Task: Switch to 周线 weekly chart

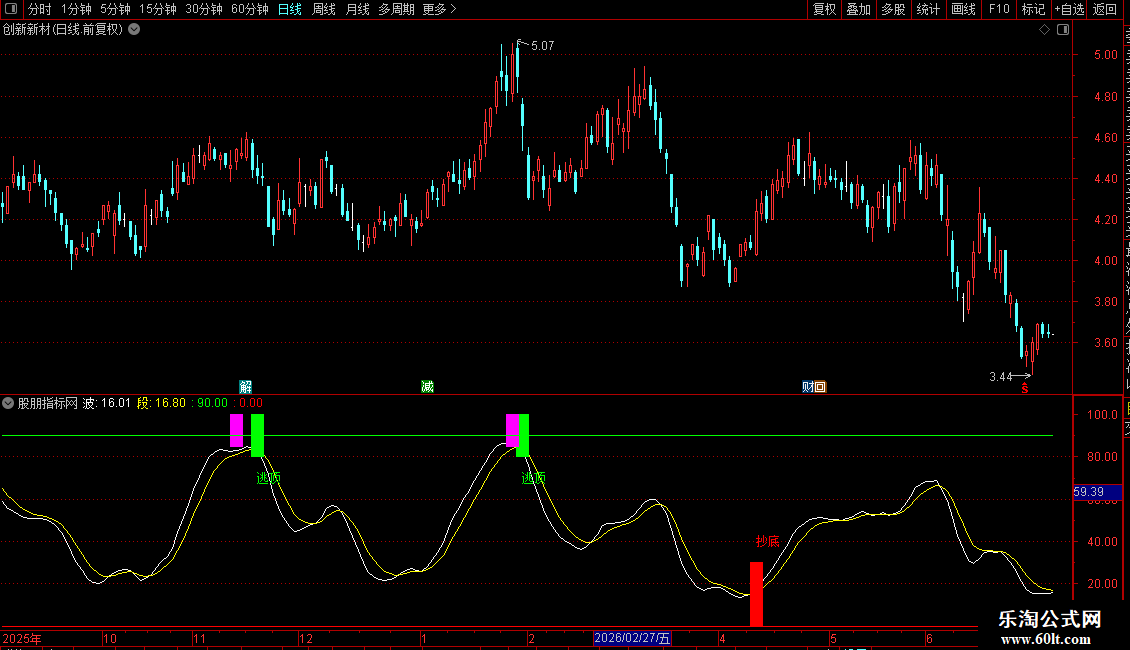Action: point(324,9)
